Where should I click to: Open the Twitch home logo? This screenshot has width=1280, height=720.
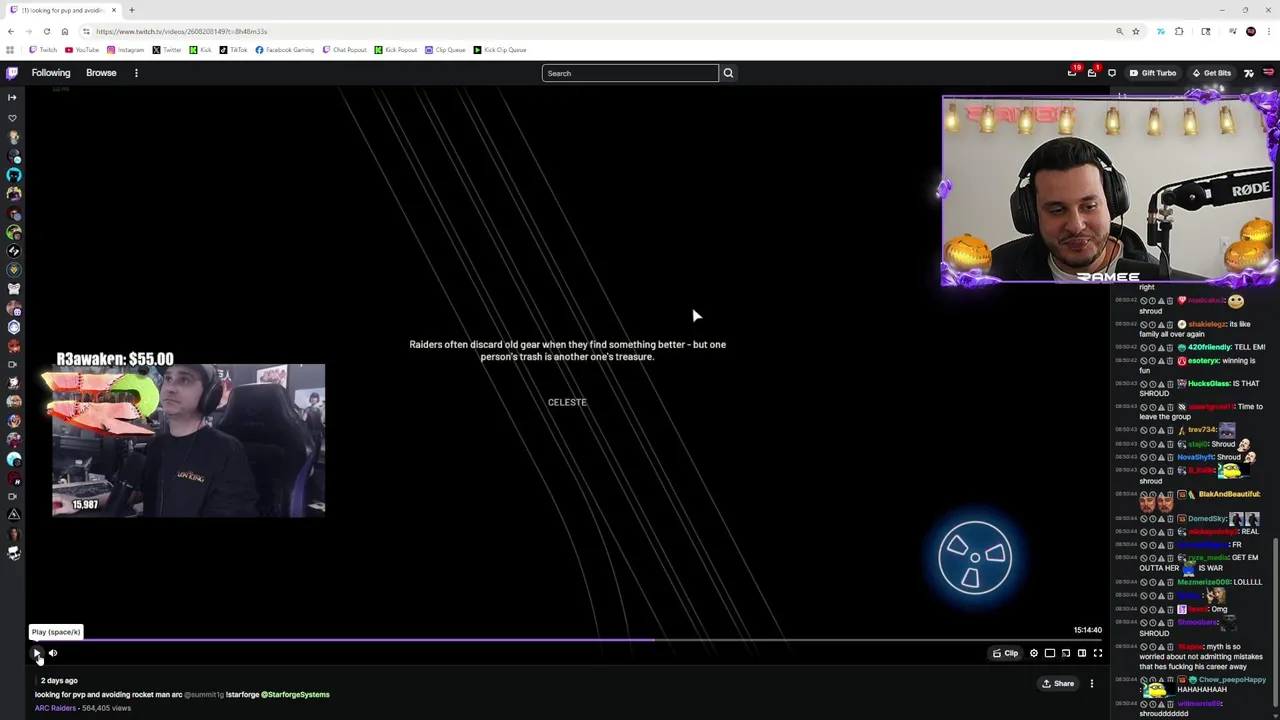click(x=12, y=73)
